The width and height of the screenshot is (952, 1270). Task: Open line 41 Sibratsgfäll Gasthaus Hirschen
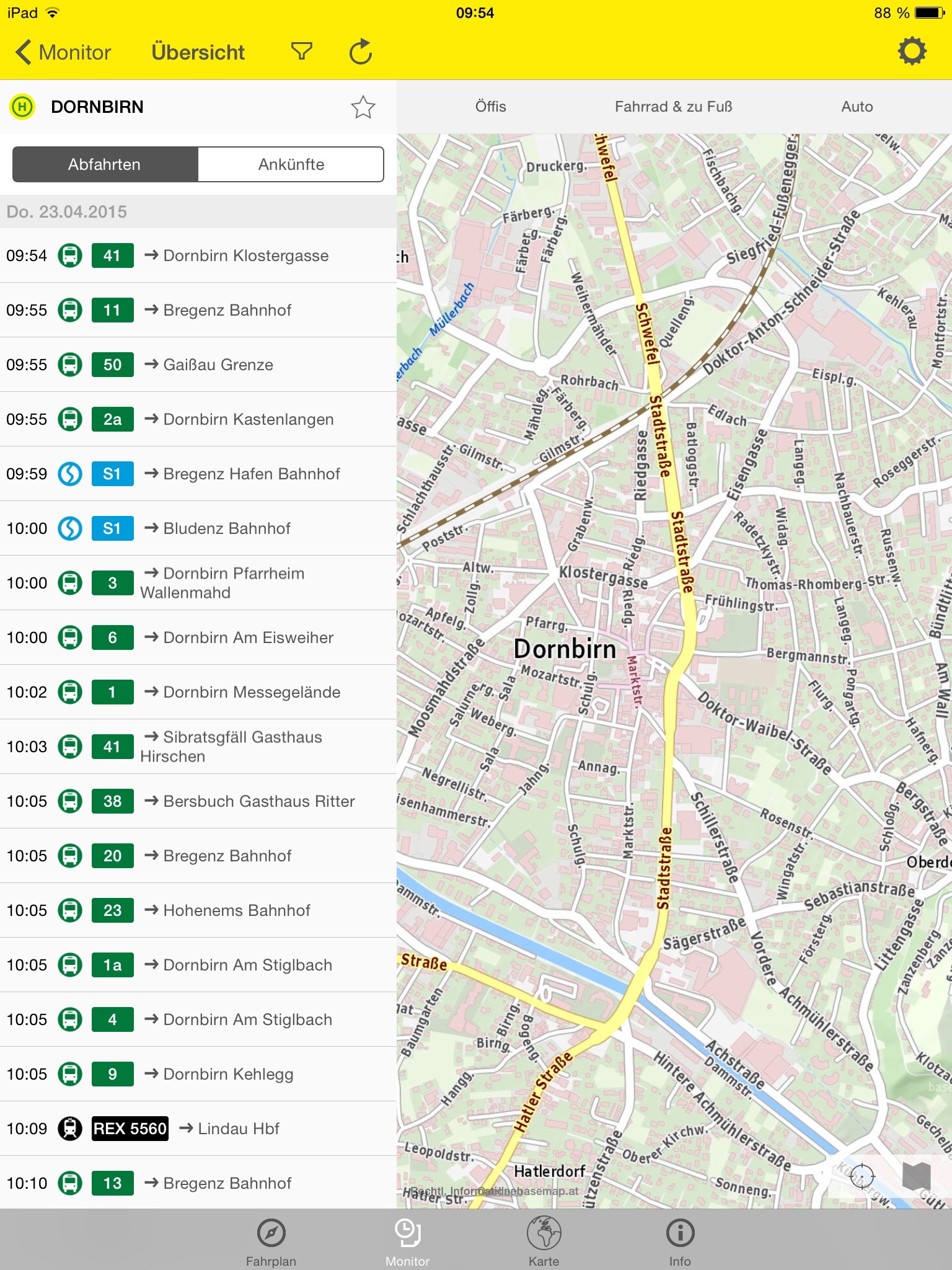pyautogui.click(x=198, y=747)
